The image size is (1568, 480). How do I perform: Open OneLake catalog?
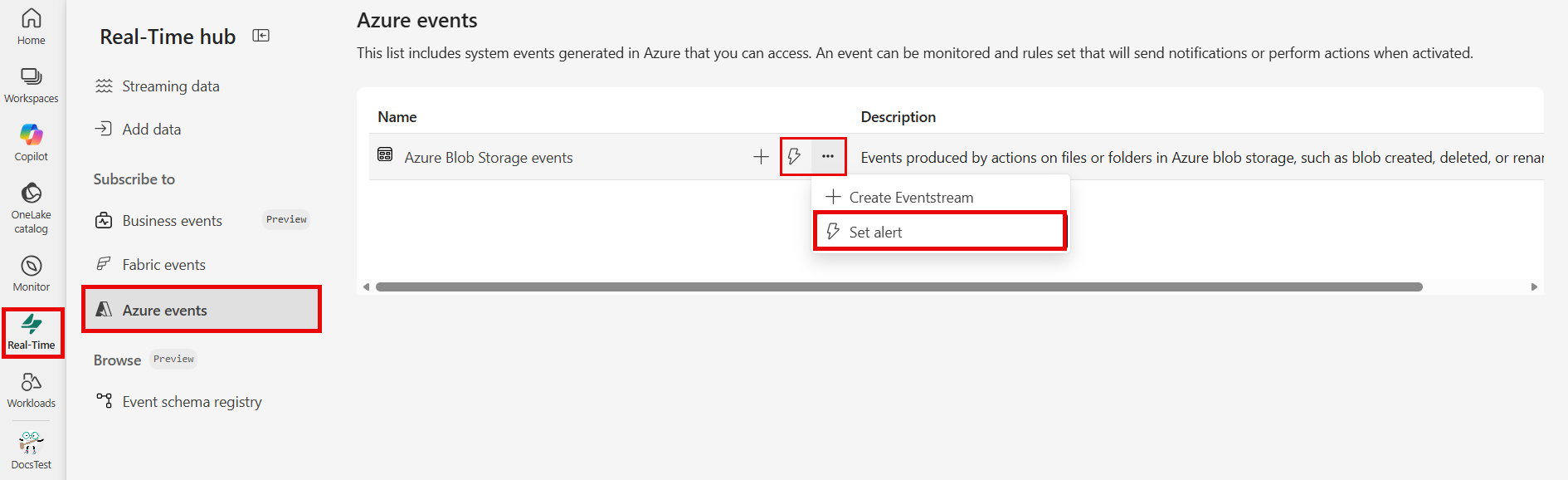point(32,208)
